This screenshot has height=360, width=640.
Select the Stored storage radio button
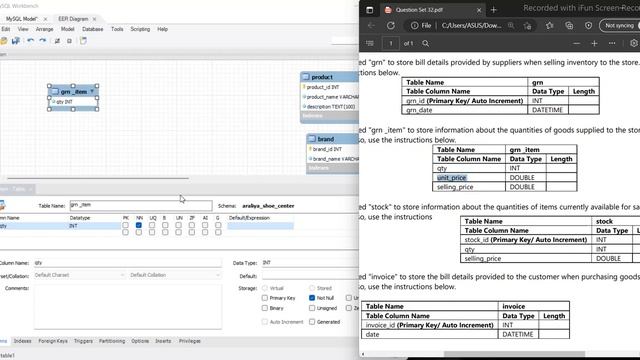point(312,288)
